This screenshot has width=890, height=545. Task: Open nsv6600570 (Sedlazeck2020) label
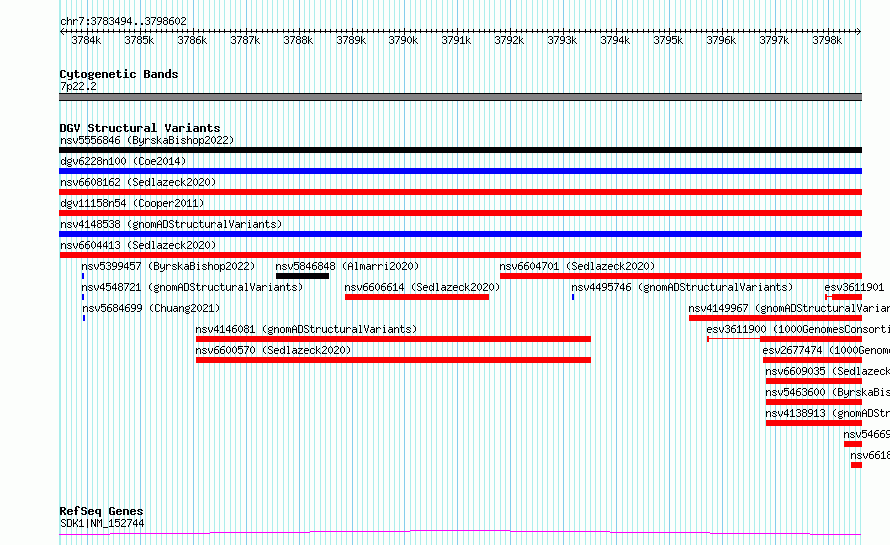(273, 350)
